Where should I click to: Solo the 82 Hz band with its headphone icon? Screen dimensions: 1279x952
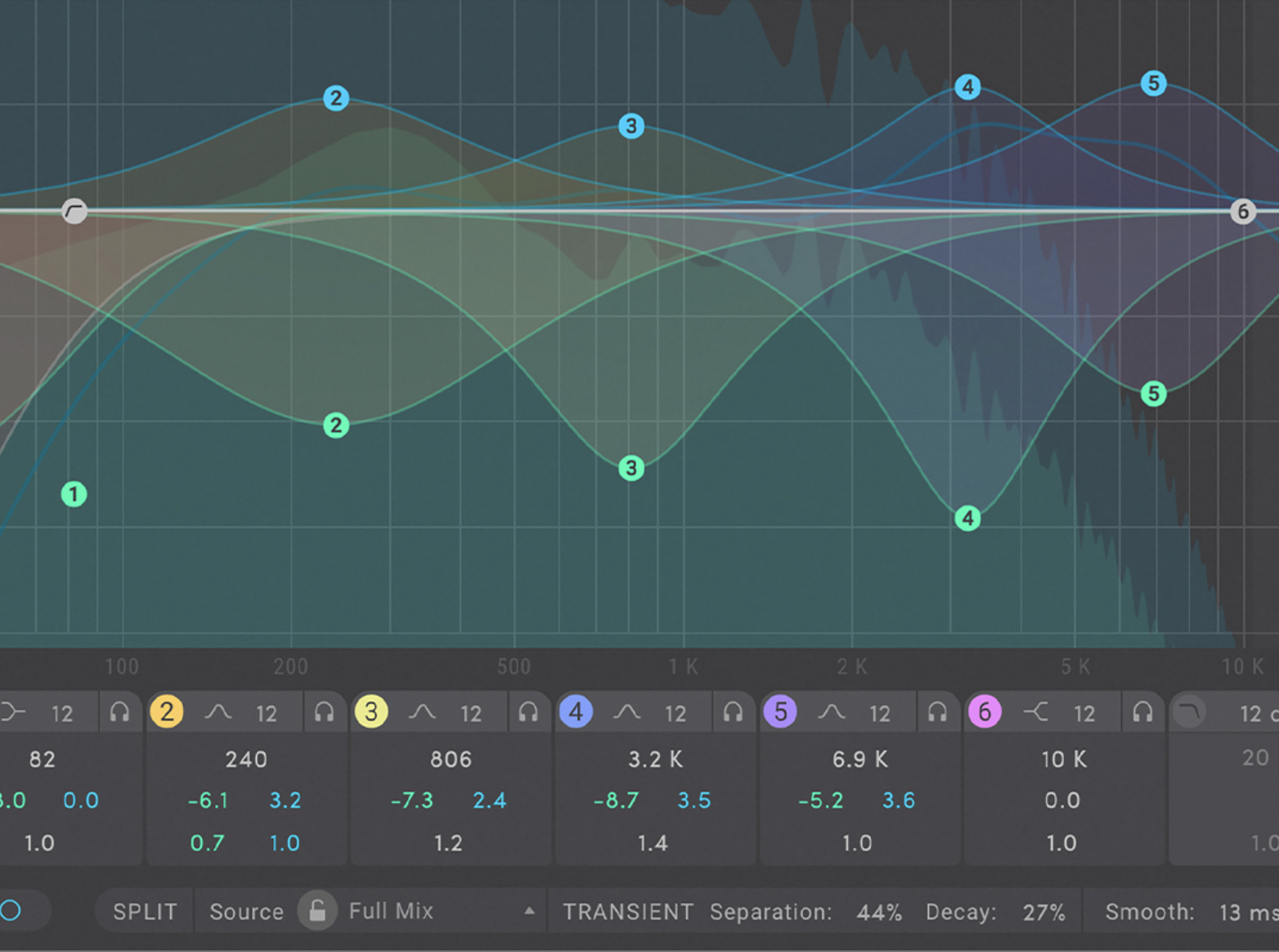120,712
